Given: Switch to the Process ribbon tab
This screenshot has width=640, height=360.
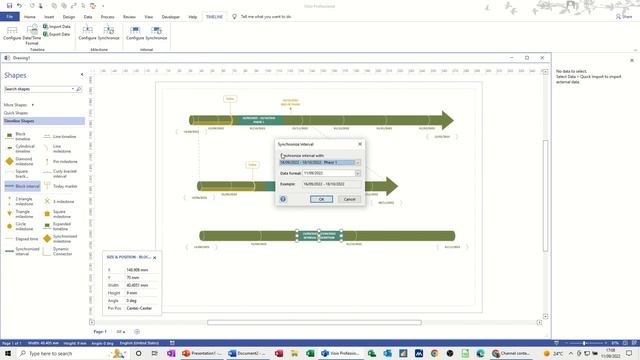Looking at the screenshot, I should coord(107,17).
